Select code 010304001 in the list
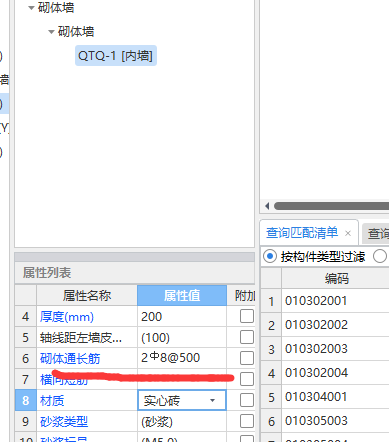 click(316, 397)
